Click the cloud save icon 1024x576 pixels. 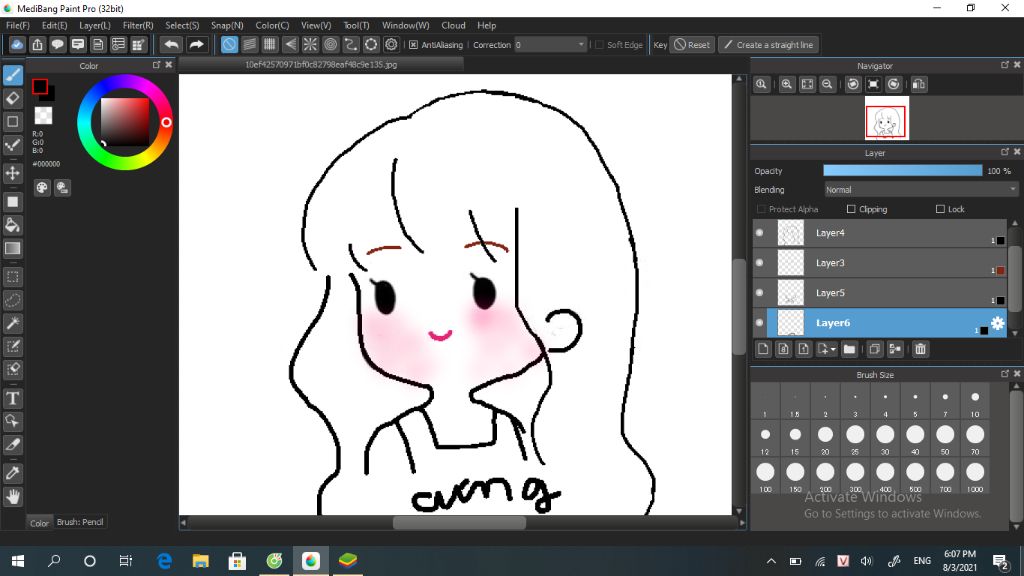point(17,44)
